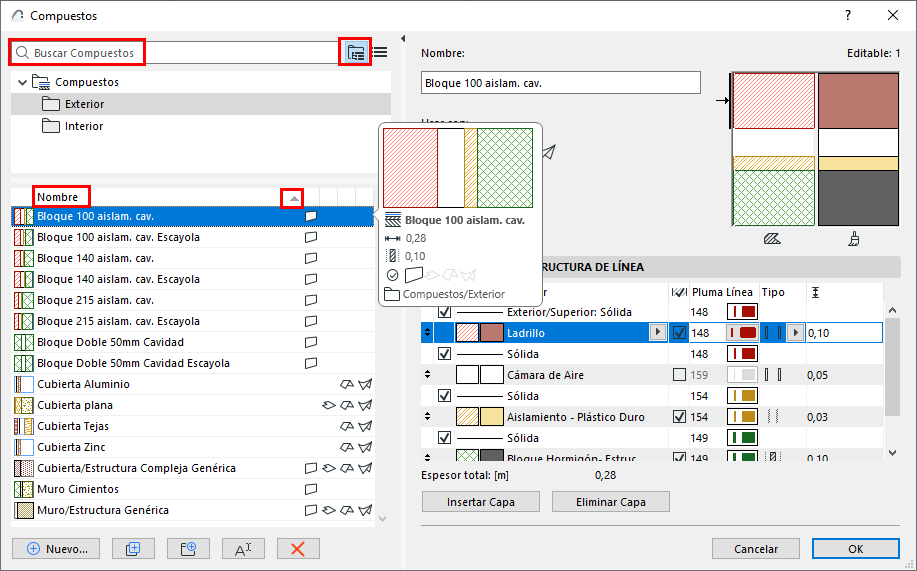The width and height of the screenshot is (917, 571).
Task: Click the Buscar Compuestos search field
Action: click(x=175, y=53)
